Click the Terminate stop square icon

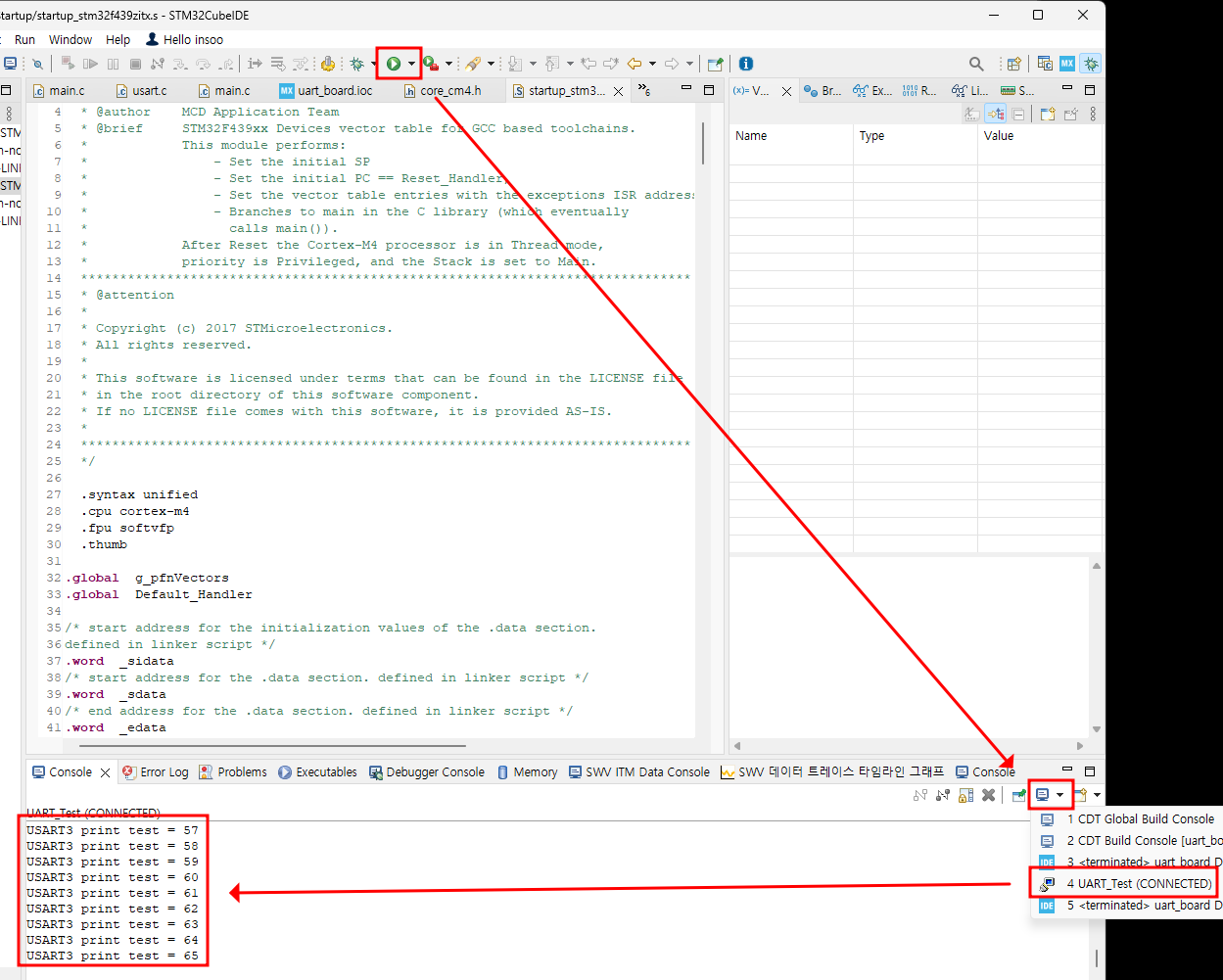coord(135,64)
